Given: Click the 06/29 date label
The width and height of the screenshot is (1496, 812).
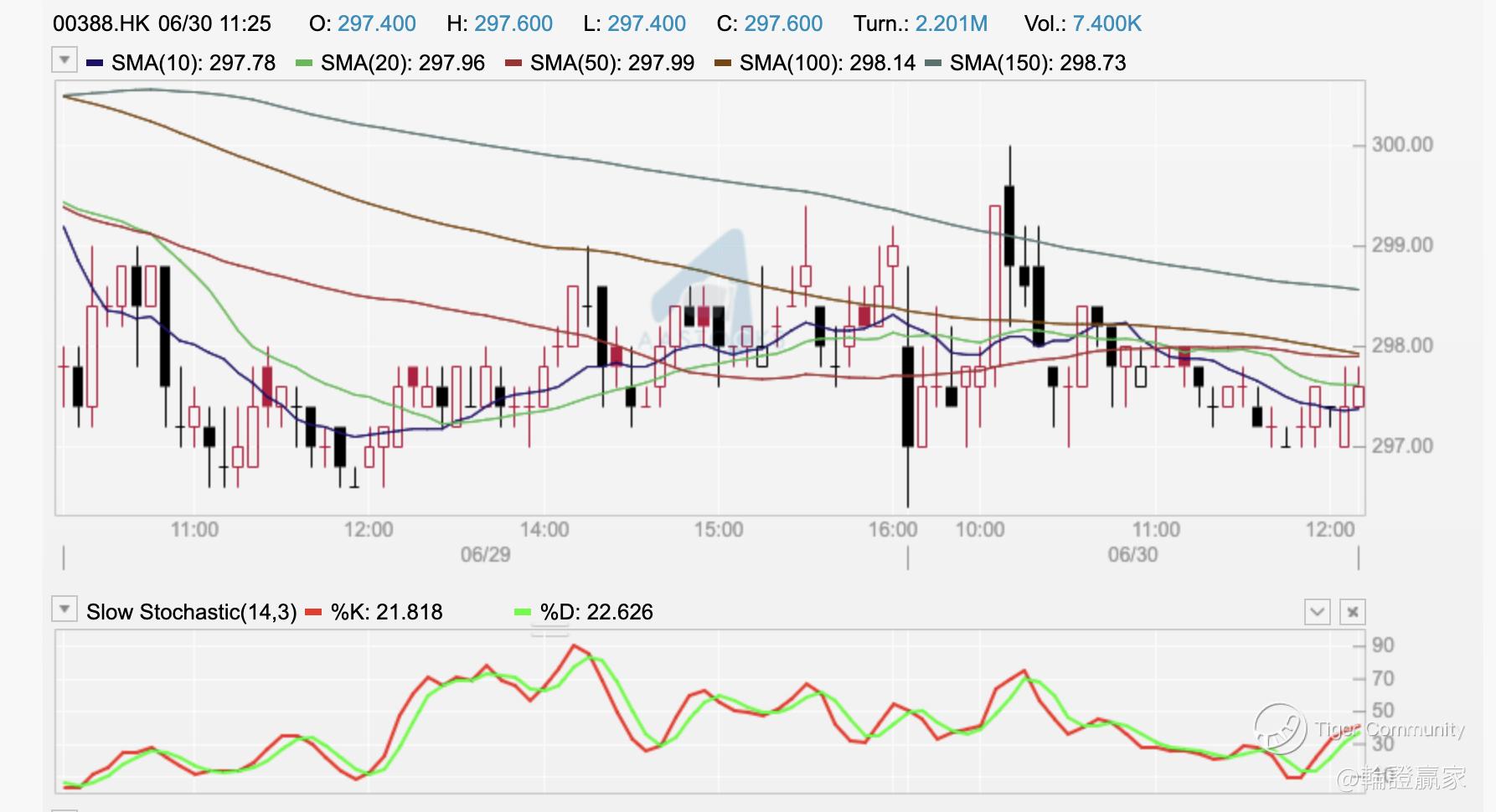Looking at the screenshot, I should (486, 555).
